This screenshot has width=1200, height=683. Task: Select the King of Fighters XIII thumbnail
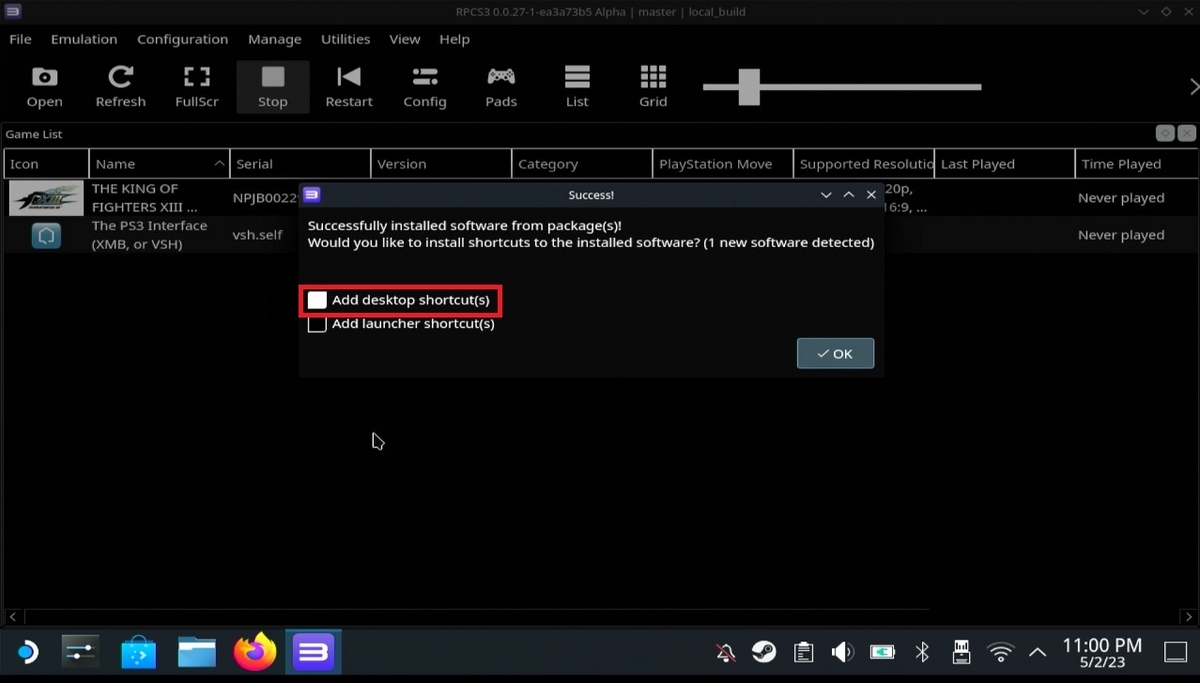tap(46, 197)
